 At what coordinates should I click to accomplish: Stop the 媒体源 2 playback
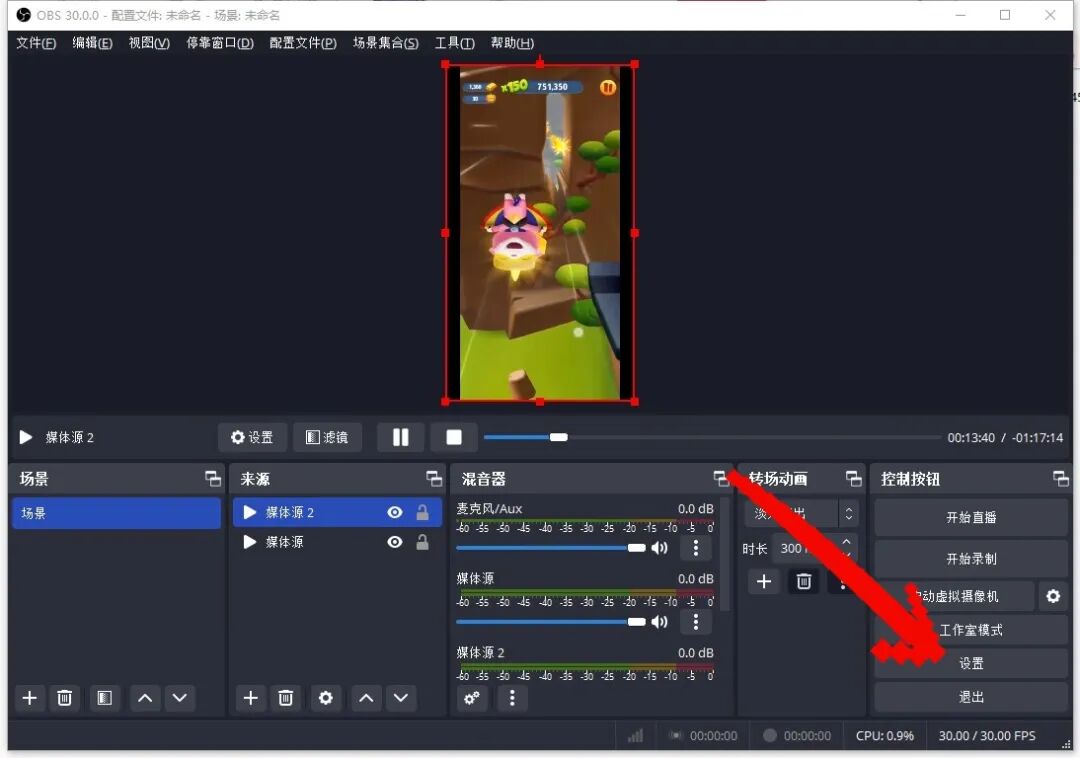453,437
